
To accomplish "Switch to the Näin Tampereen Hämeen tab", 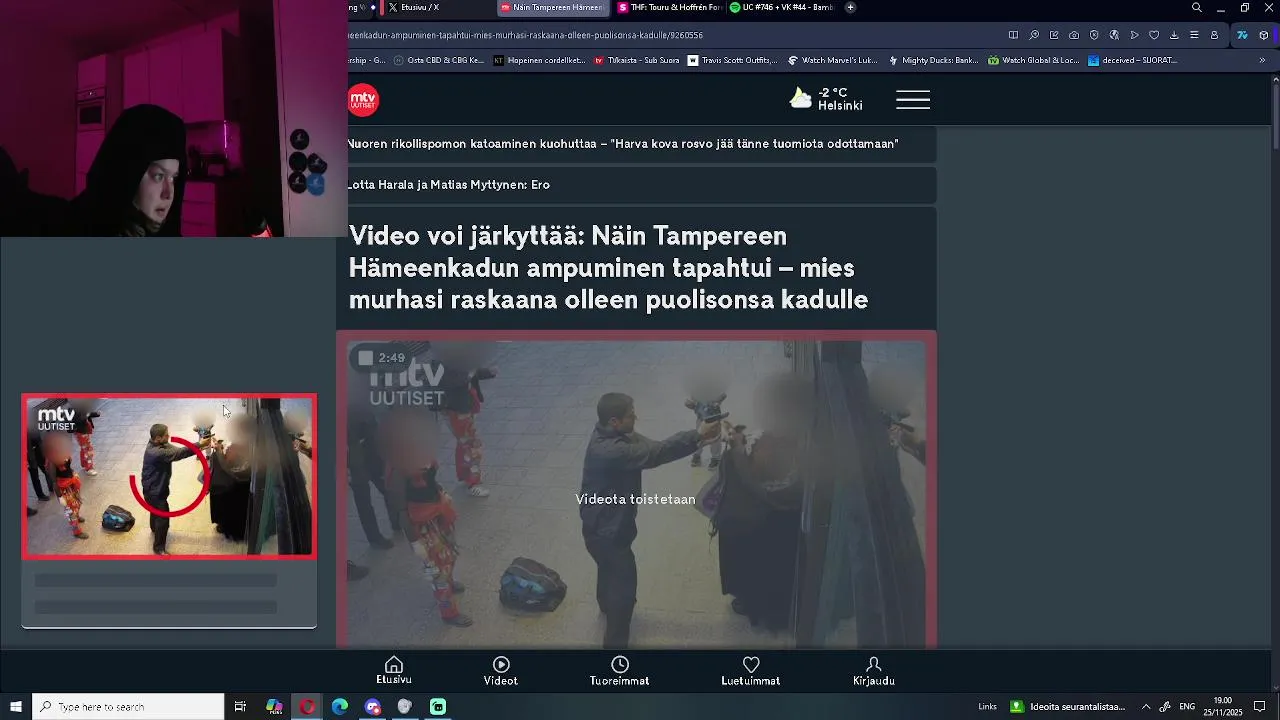I will (x=552, y=7).
